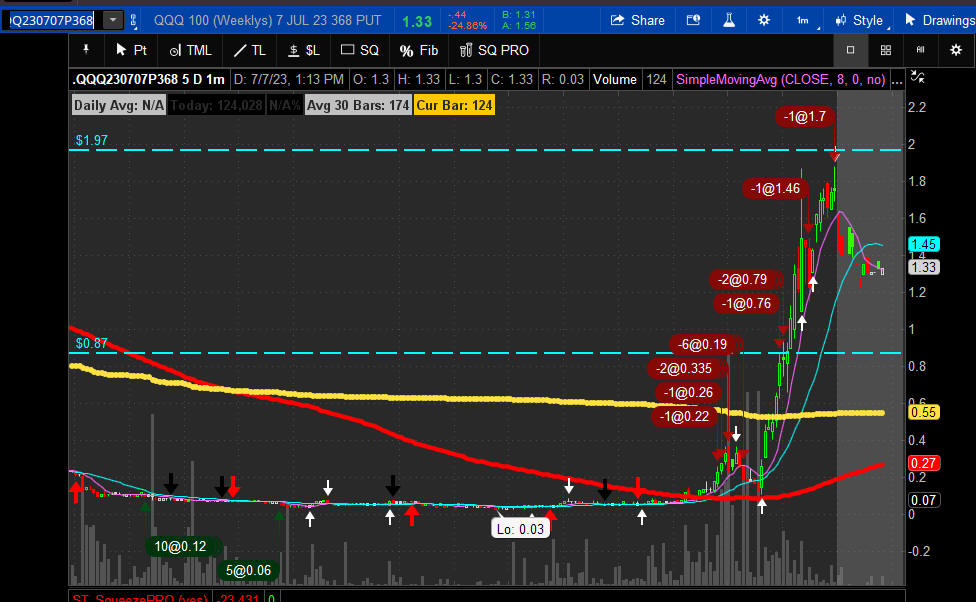976x602 pixels.
Task: Click the symbol input field QQ230707P368
Action: [51, 21]
